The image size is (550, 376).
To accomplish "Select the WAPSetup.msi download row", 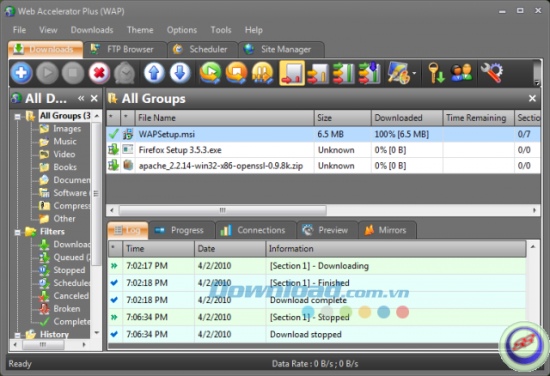I will pyautogui.click(x=323, y=134).
